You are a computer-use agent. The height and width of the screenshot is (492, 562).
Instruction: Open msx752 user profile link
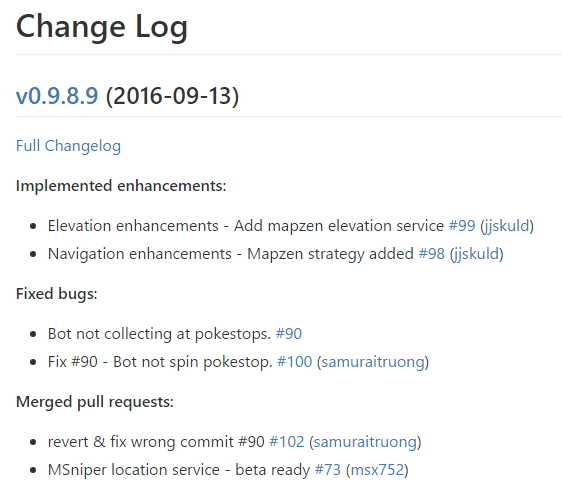377,470
